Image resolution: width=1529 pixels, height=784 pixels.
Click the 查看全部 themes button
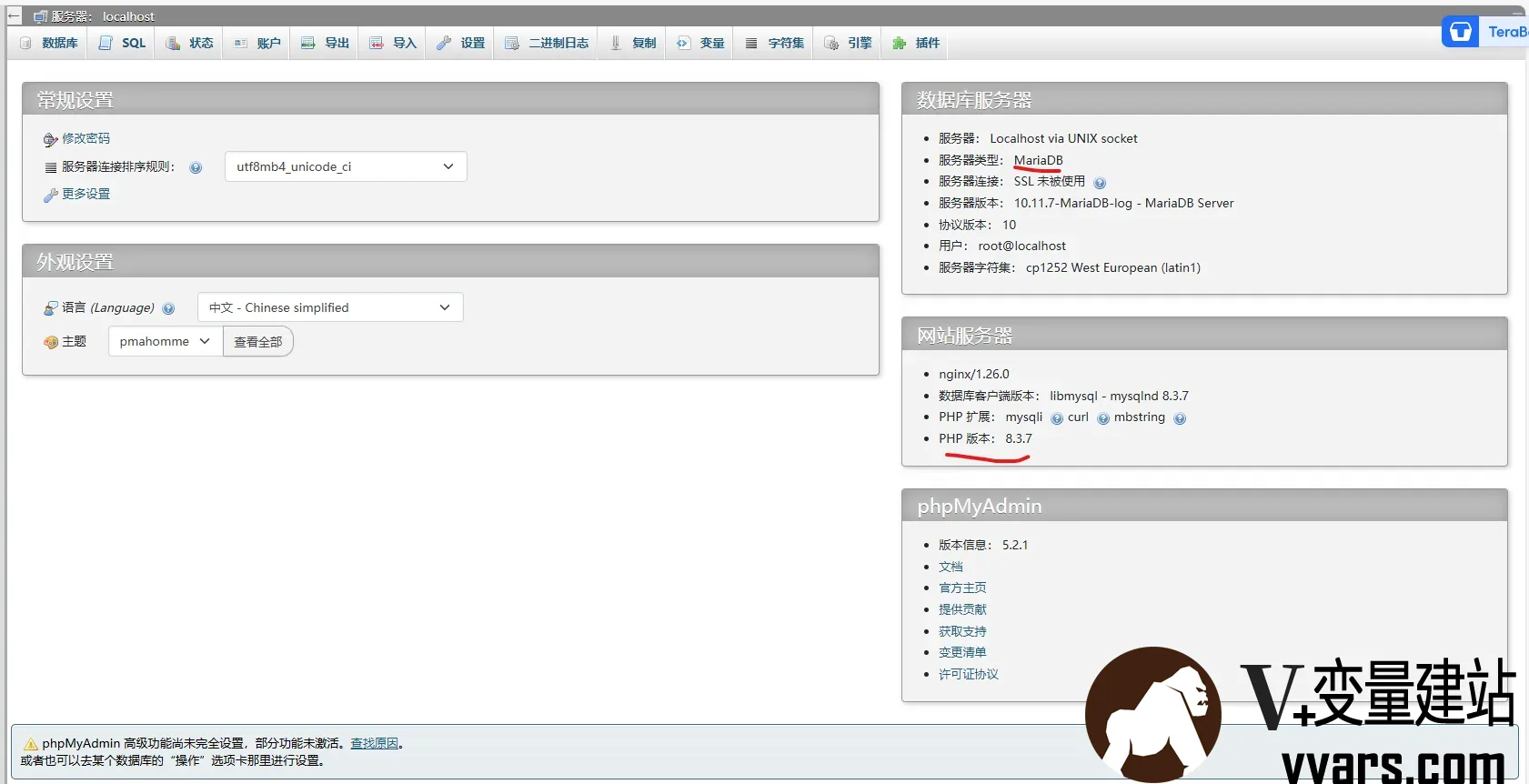(x=258, y=342)
